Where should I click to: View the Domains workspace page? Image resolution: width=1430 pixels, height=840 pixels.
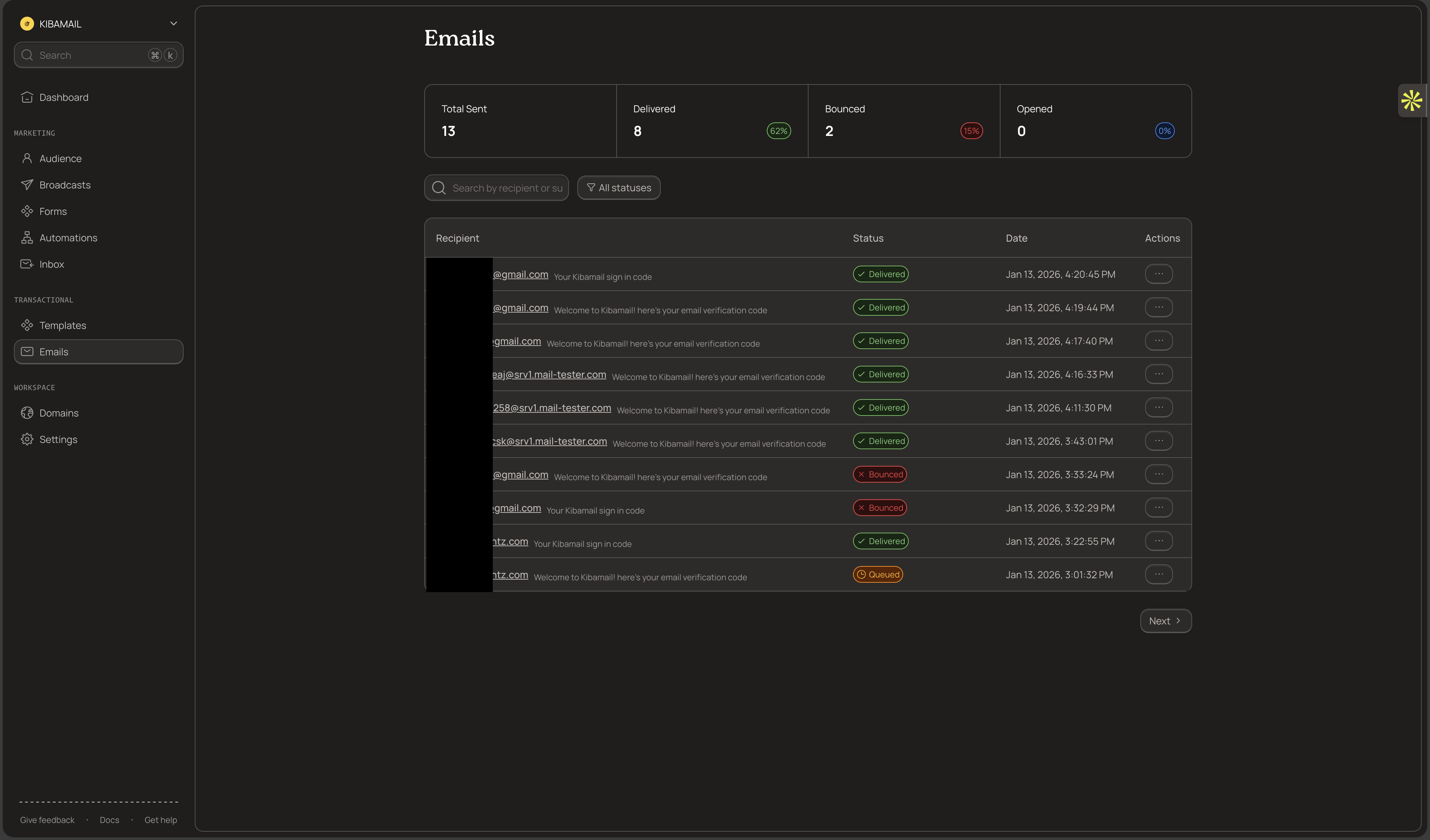click(x=59, y=412)
